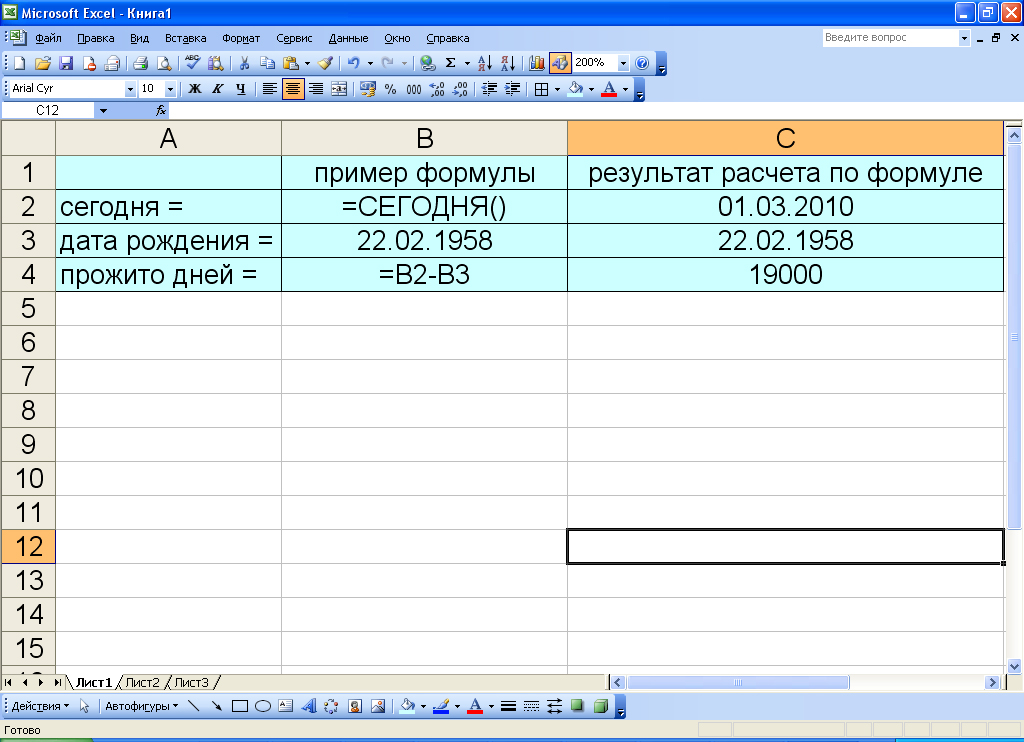Image resolution: width=1024 pixels, height=742 pixels.
Task: Switch to the Лист2 sheet tab
Action: point(142,683)
